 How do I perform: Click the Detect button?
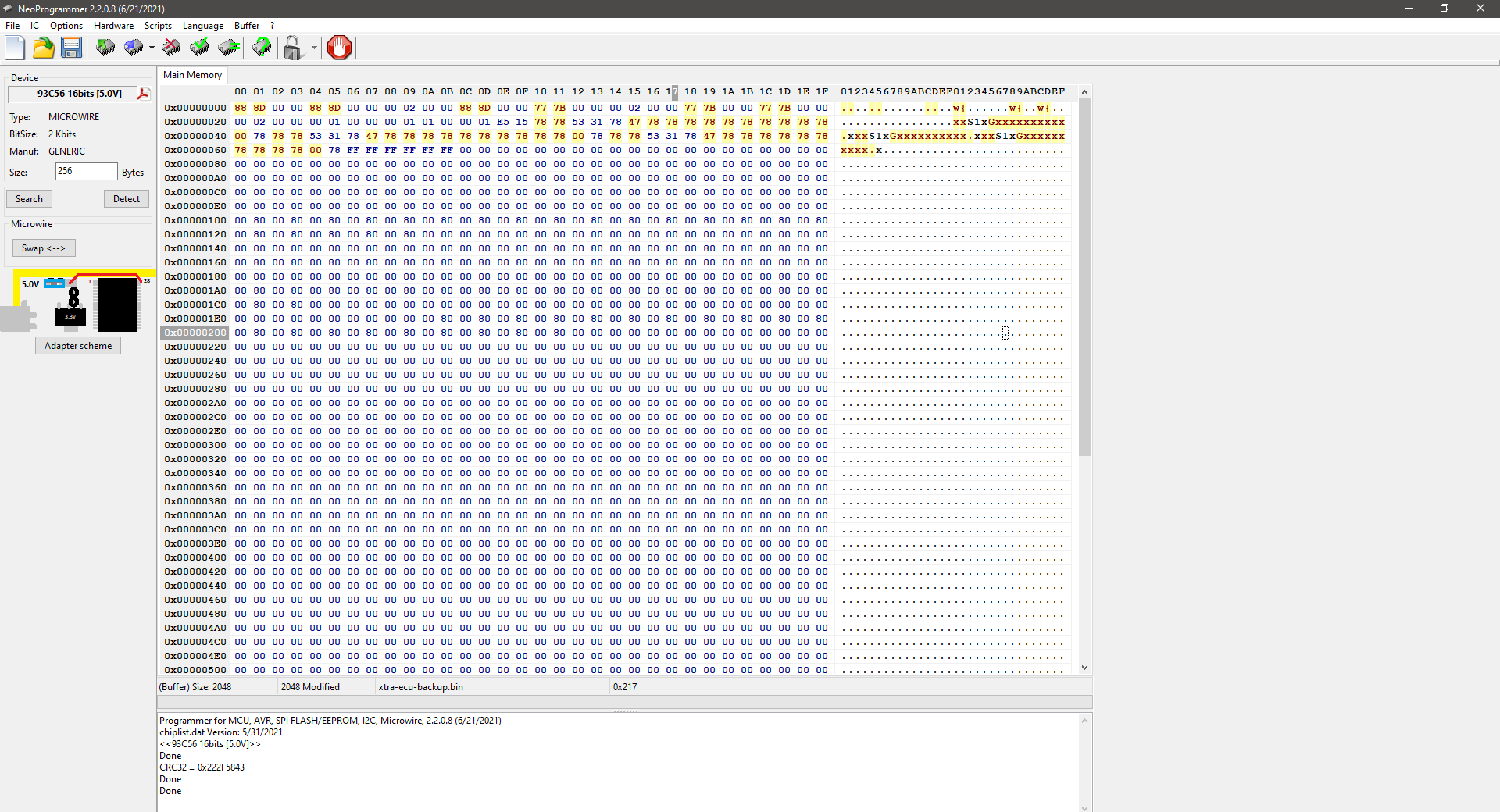[126, 199]
